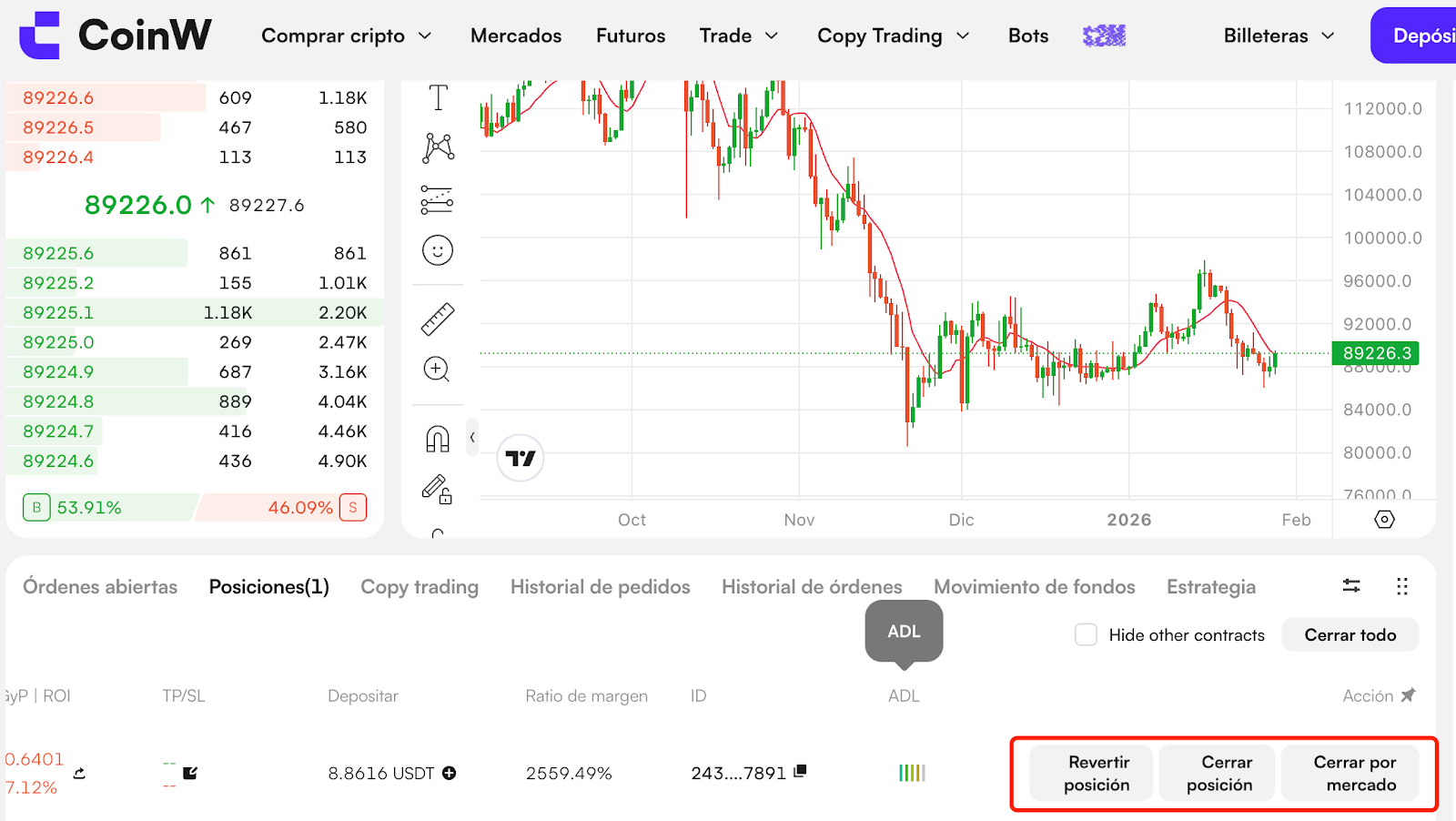Select the Text tool in chart toolbar

(x=438, y=97)
